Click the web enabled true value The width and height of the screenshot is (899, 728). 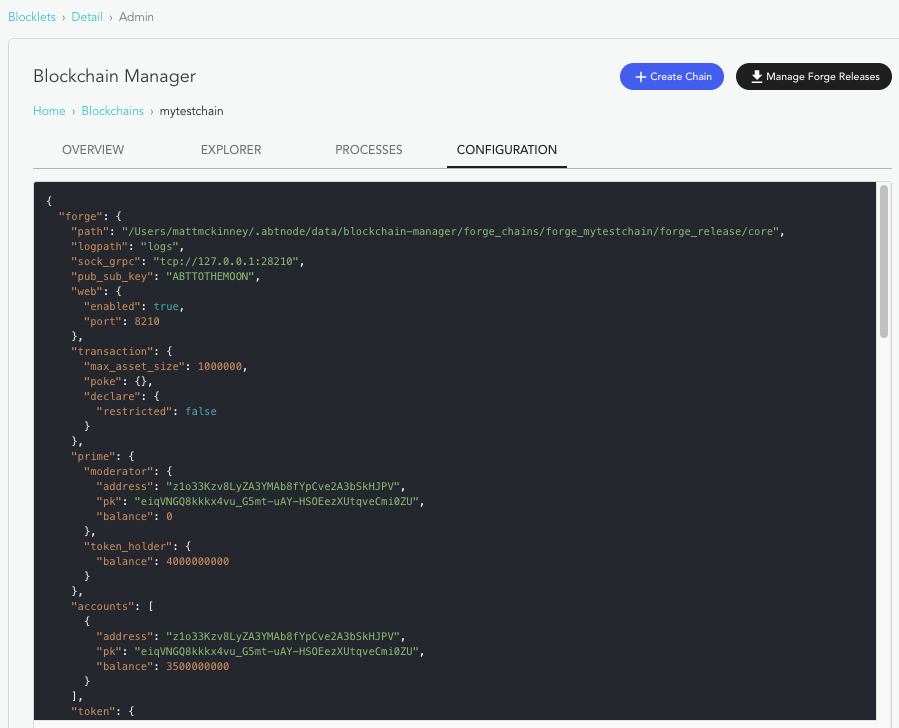pyautogui.click(x=167, y=306)
